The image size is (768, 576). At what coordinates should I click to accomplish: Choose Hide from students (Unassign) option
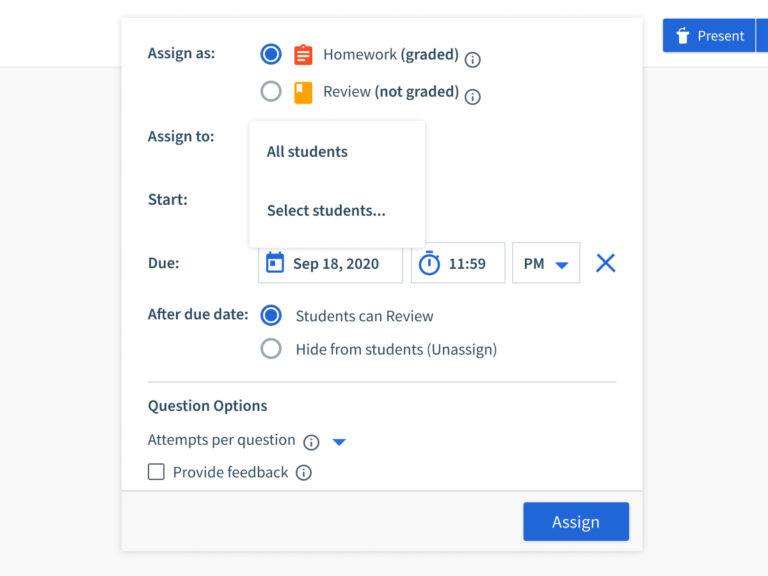(x=271, y=349)
